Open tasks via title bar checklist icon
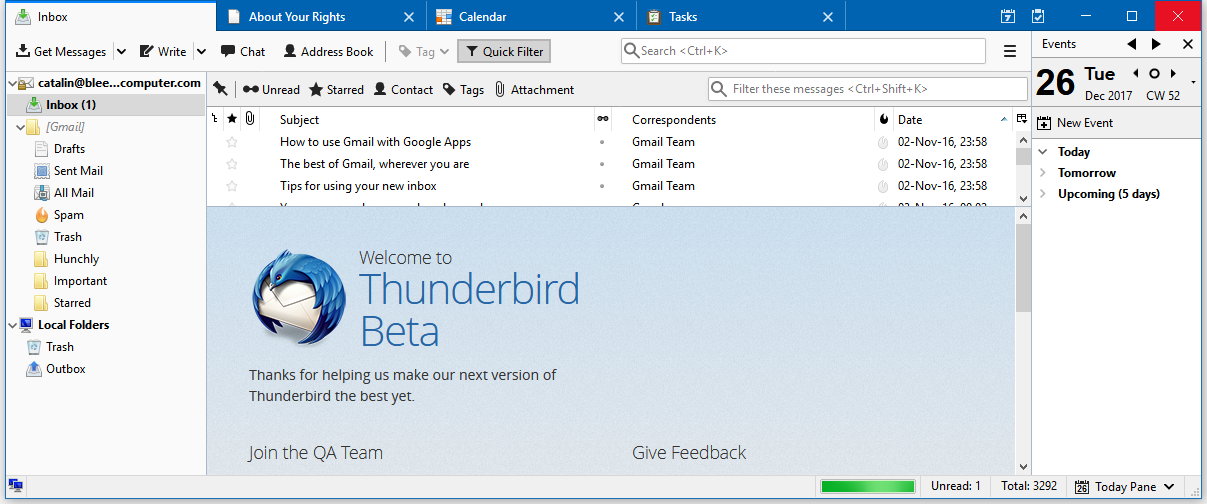 click(x=1038, y=16)
